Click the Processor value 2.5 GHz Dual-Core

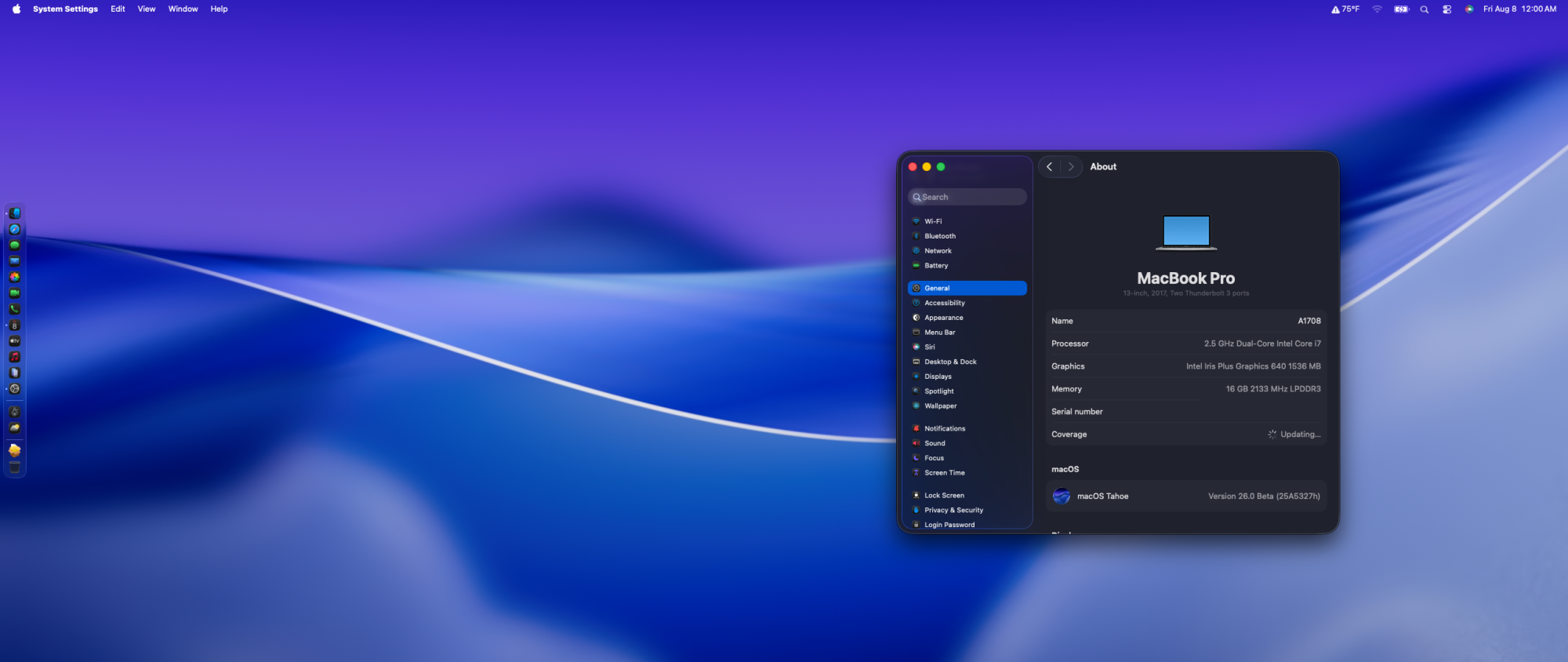[x=1262, y=344]
